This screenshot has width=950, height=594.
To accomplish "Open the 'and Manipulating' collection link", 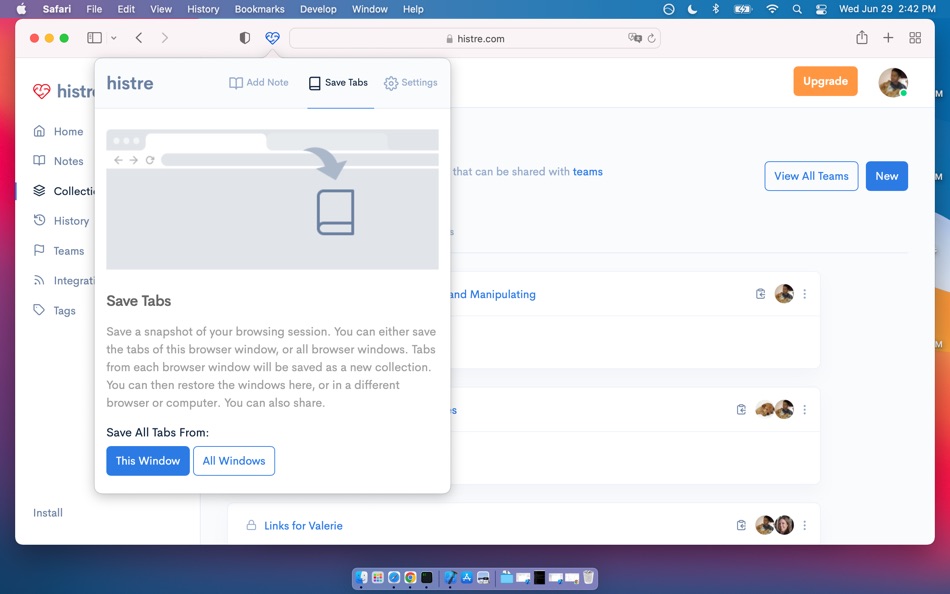I will pyautogui.click(x=493, y=294).
